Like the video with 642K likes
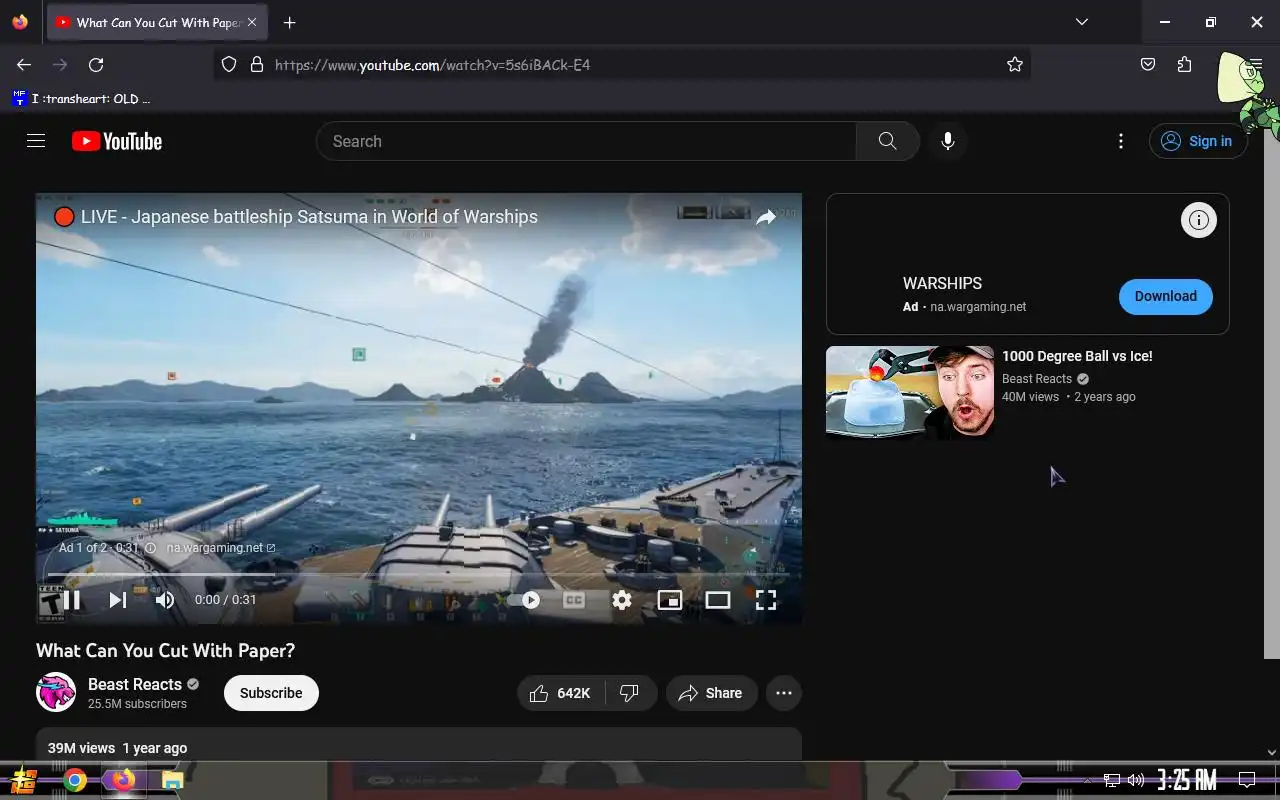 (x=560, y=693)
